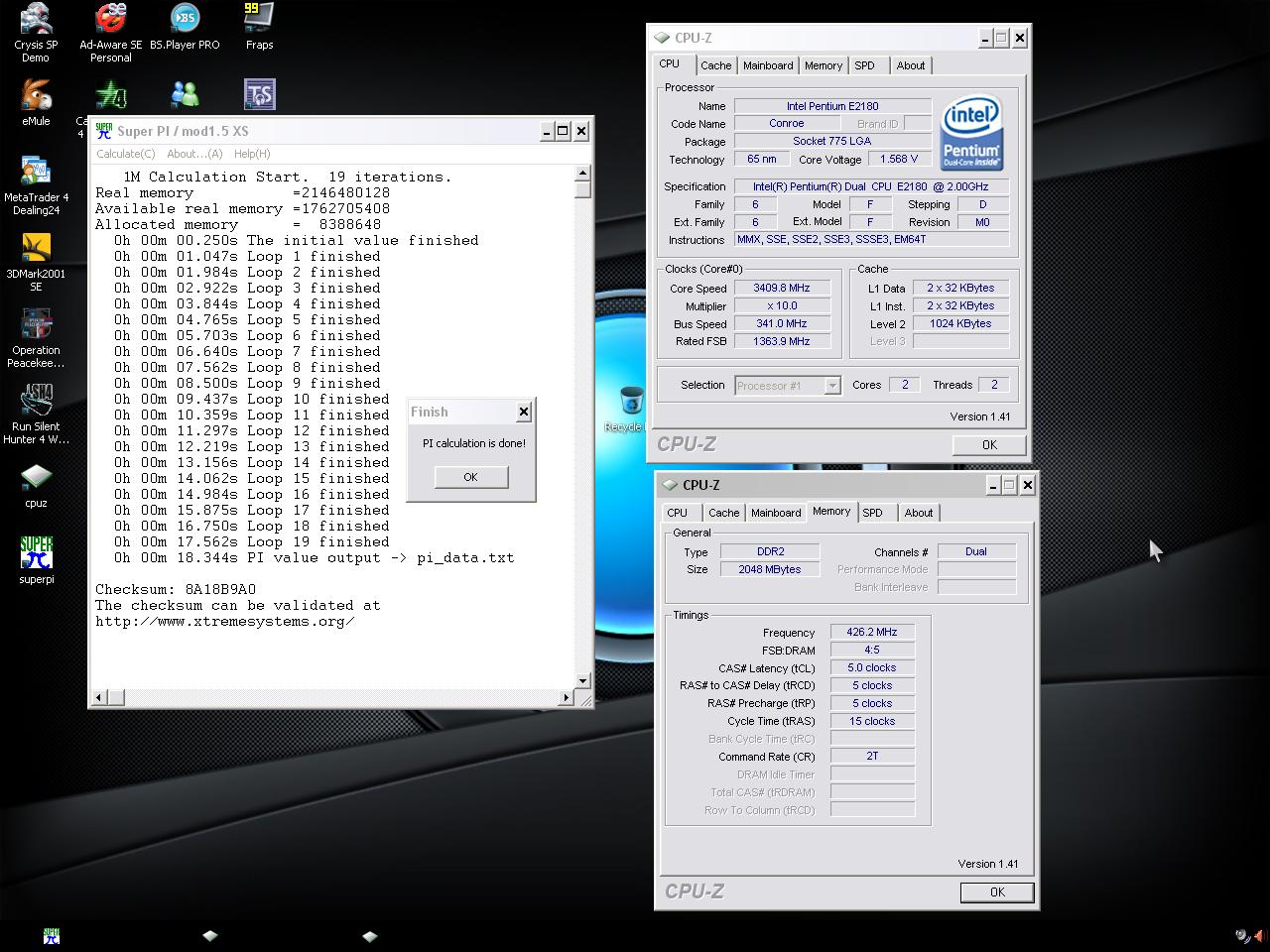Viewport: 1270px width, 952px height.
Task: Click the volume speaker tray icon
Action: tap(1259, 935)
